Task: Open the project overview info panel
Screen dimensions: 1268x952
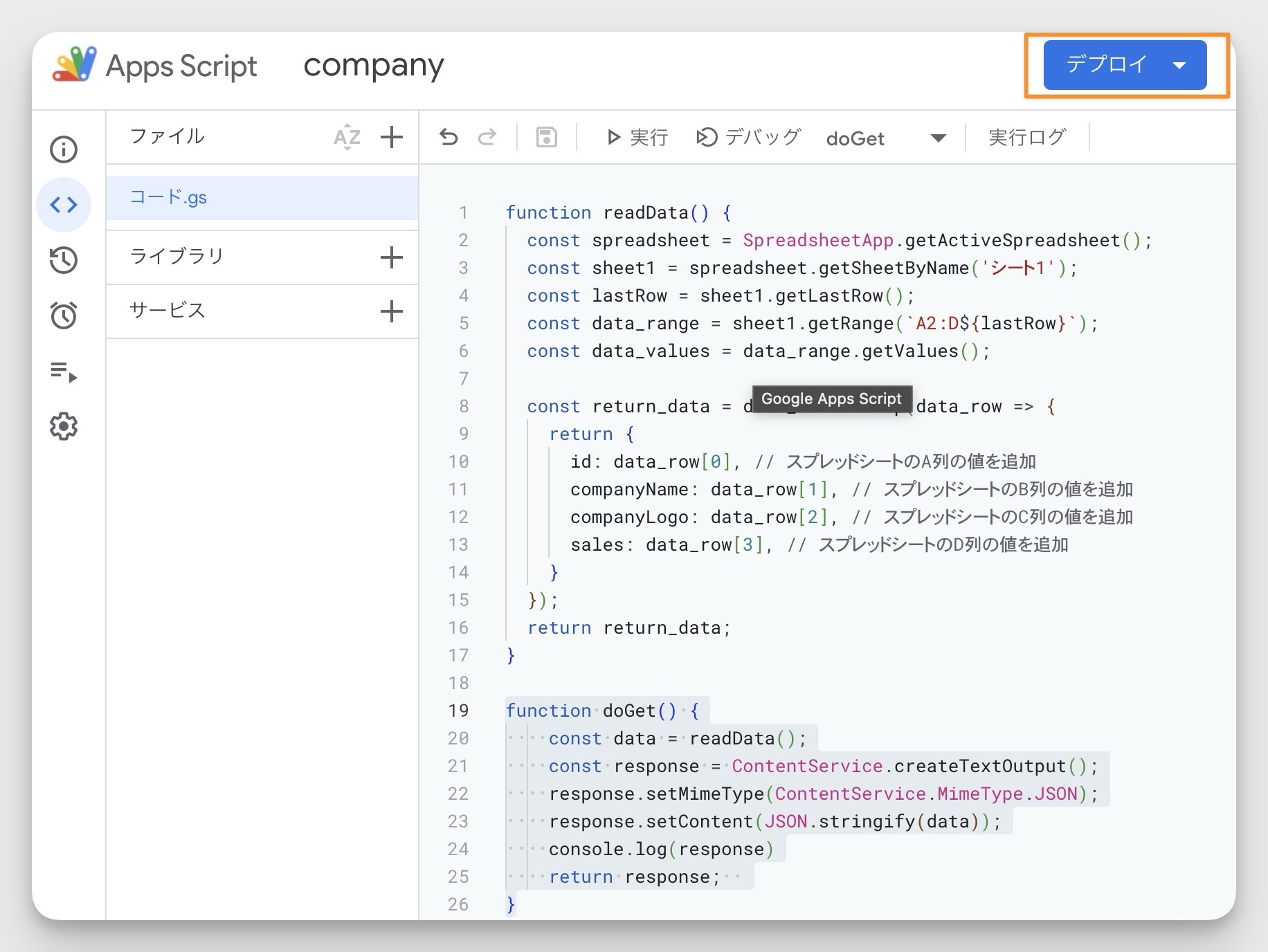Action: [63, 149]
